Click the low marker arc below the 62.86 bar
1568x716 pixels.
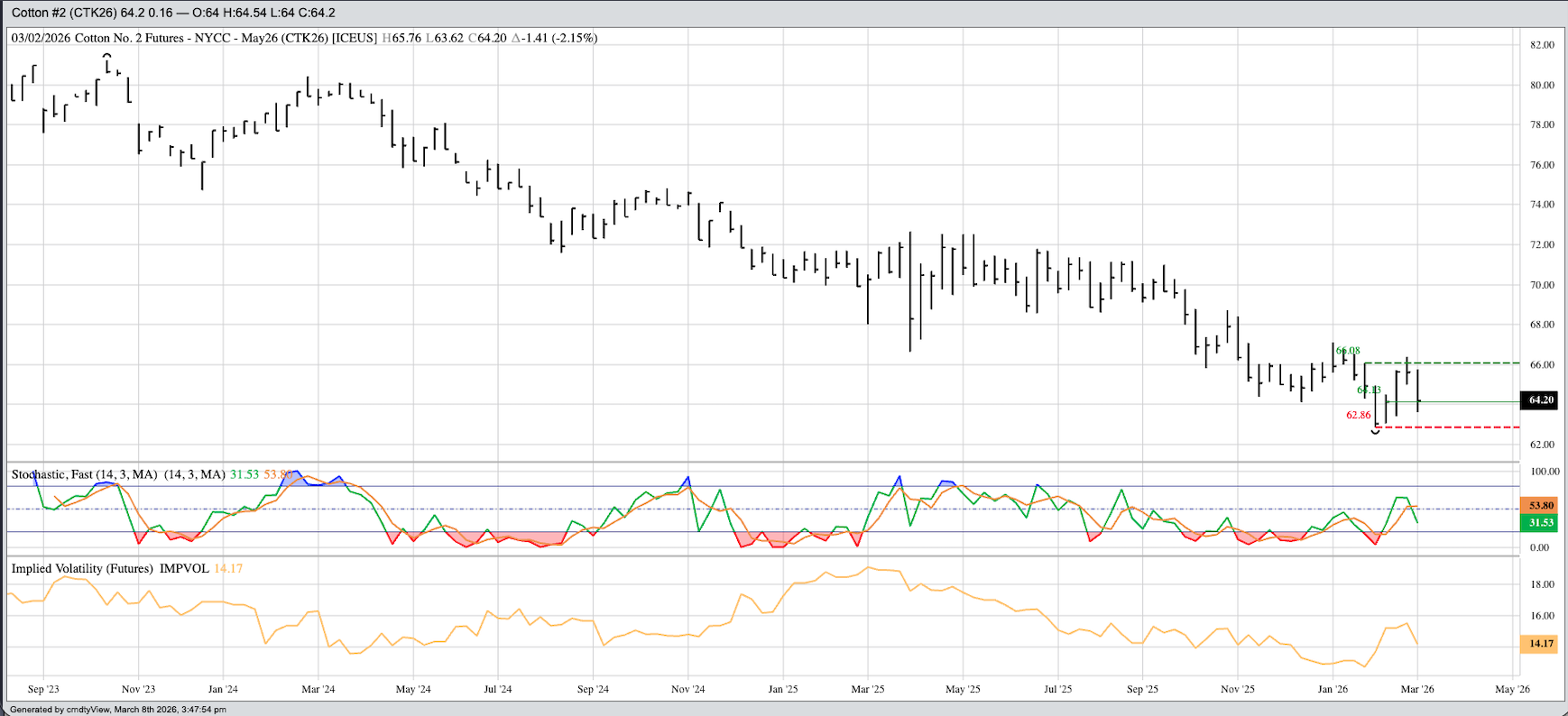[1375, 433]
